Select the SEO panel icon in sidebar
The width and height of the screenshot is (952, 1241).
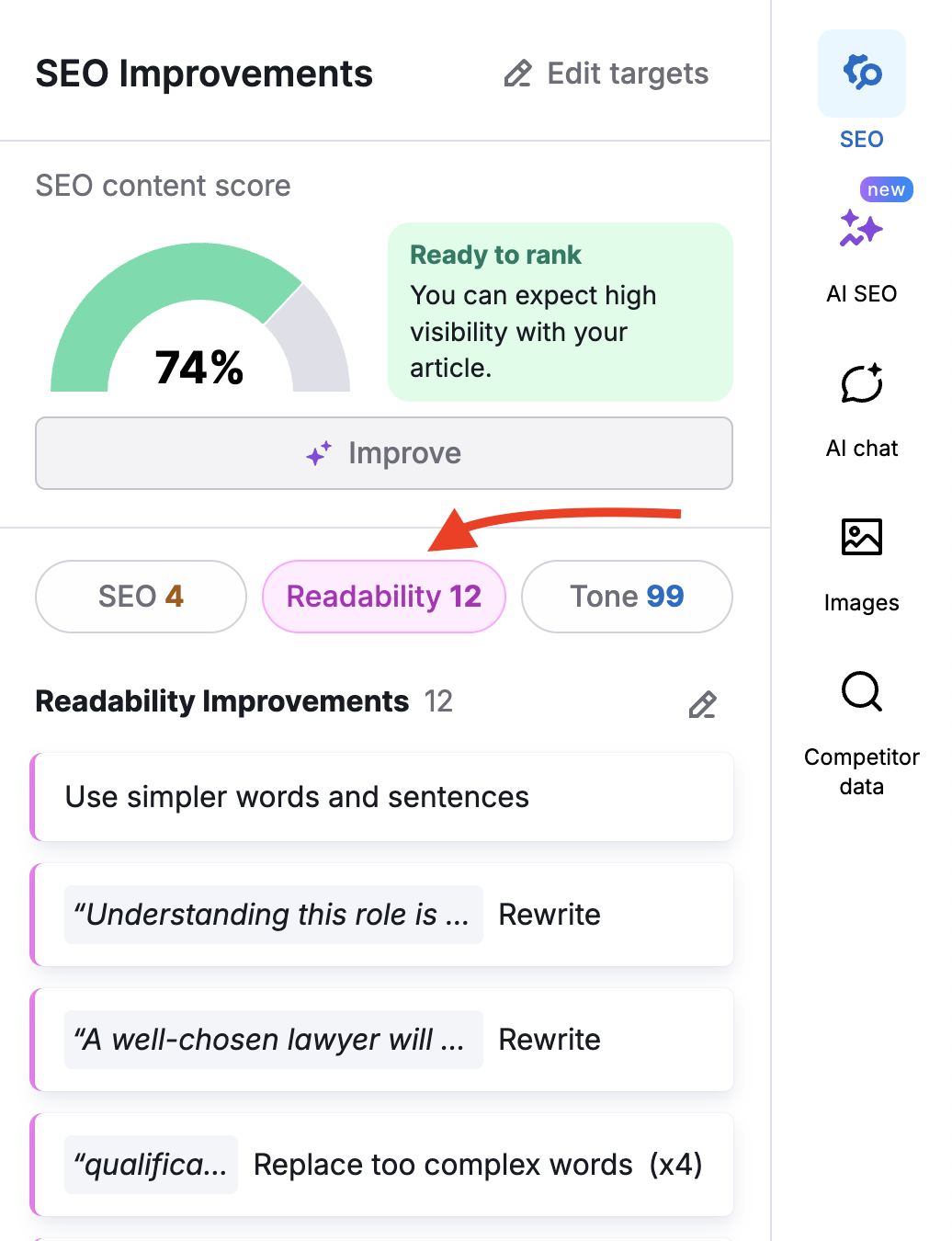click(x=861, y=74)
